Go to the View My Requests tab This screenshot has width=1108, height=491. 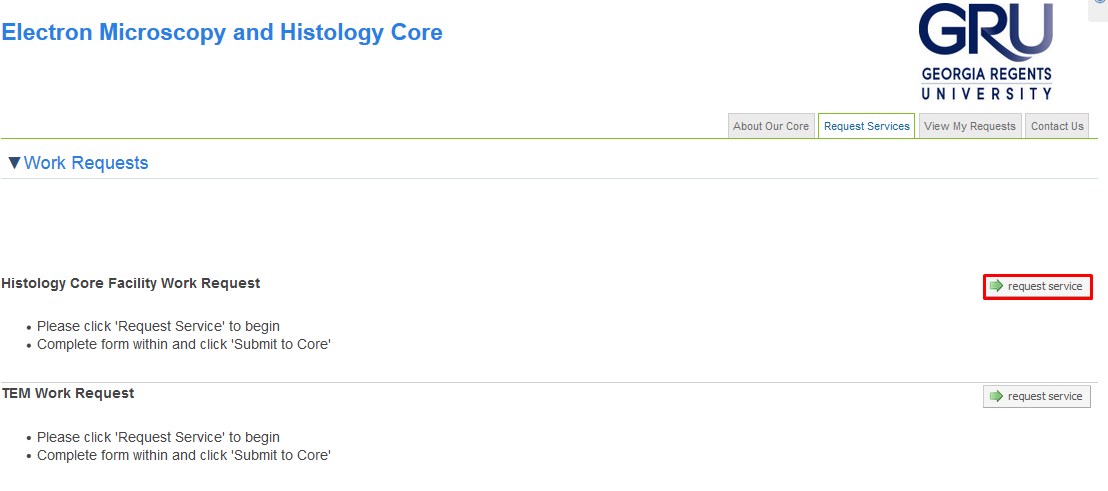coord(970,126)
